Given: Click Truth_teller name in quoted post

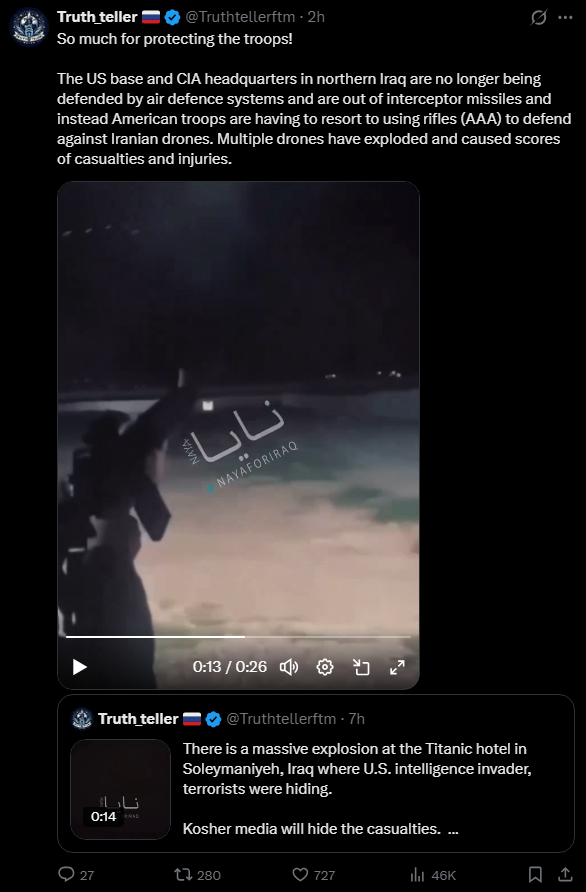Looking at the screenshot, I should 138,719.
